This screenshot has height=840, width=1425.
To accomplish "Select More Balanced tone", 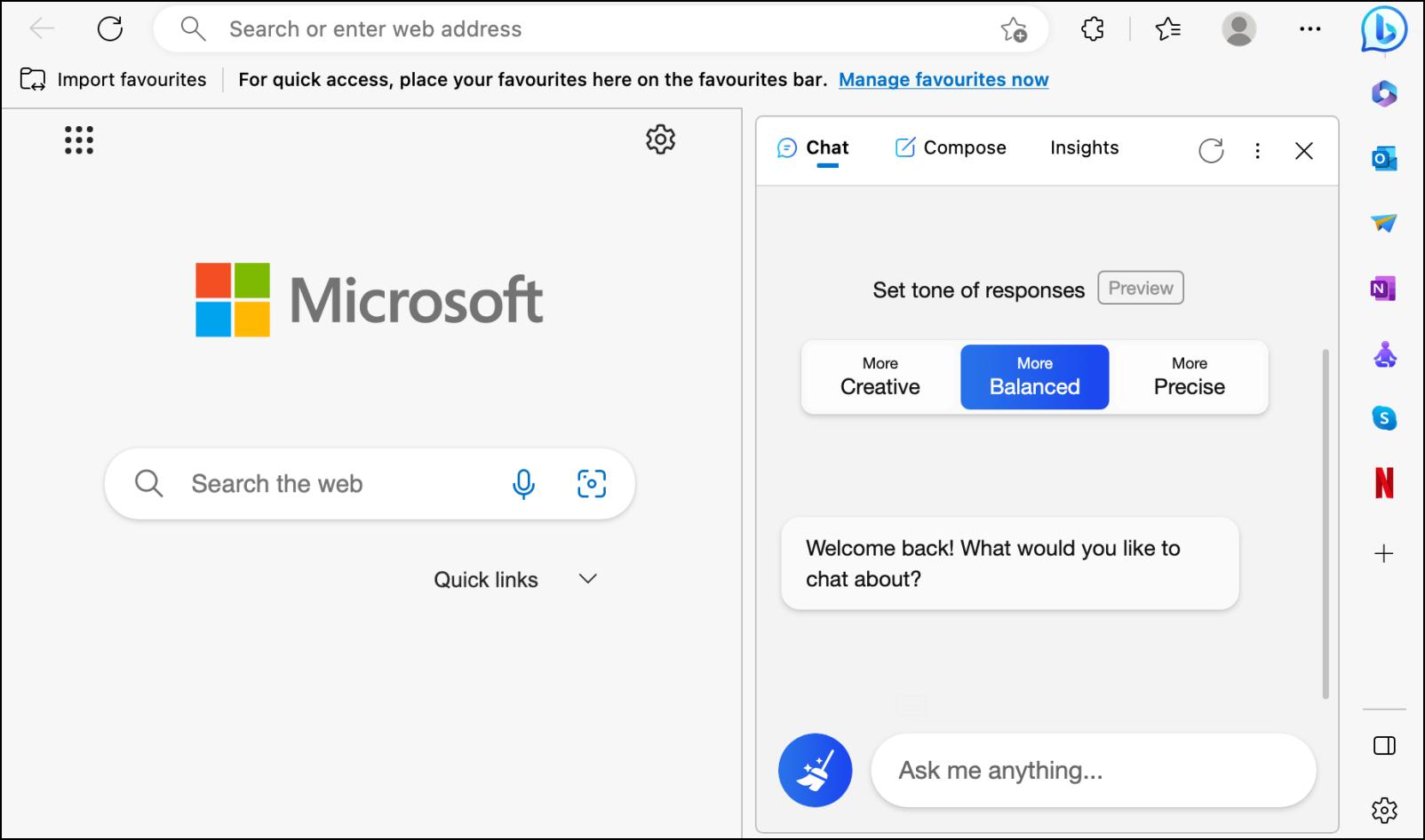I will tap(1035, 376).
